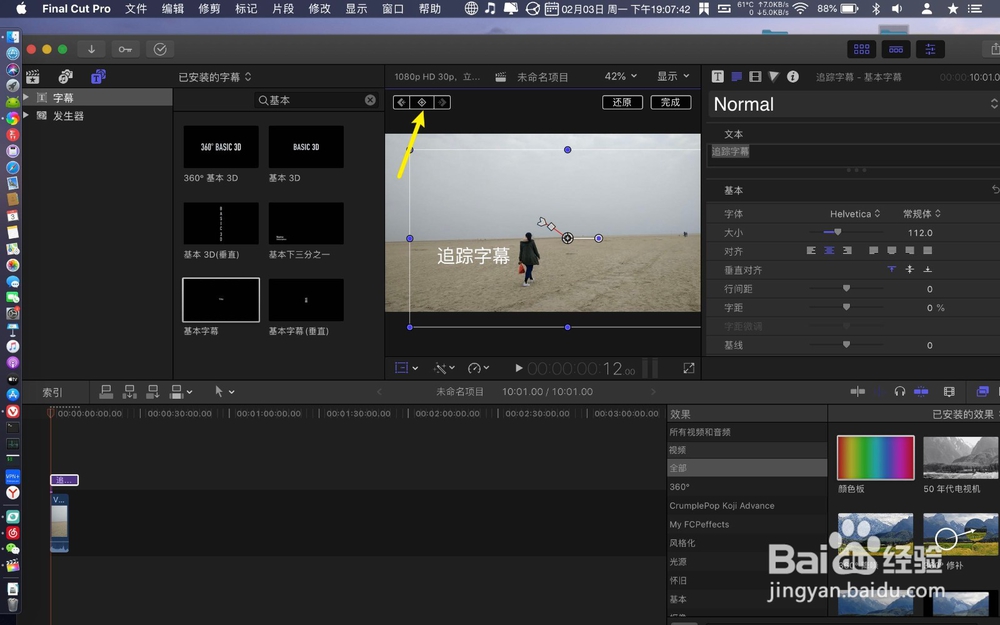This screenshot has height=625, width=1000.
Task: Click the Inspector panel icon
Action: click(x=930, y=49)
